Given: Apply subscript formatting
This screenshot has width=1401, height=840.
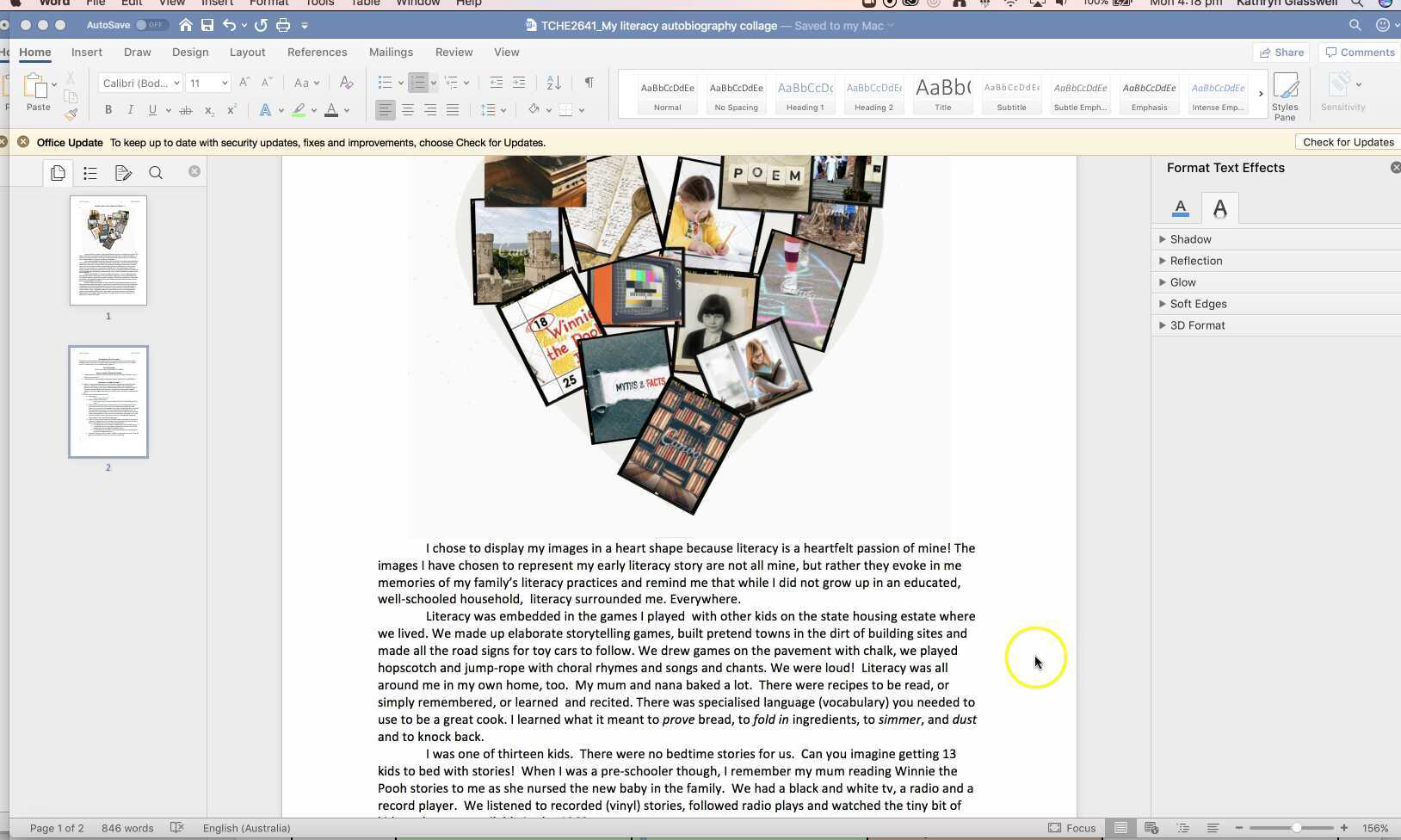Looking at the screenshot, I should click(208, 110).
